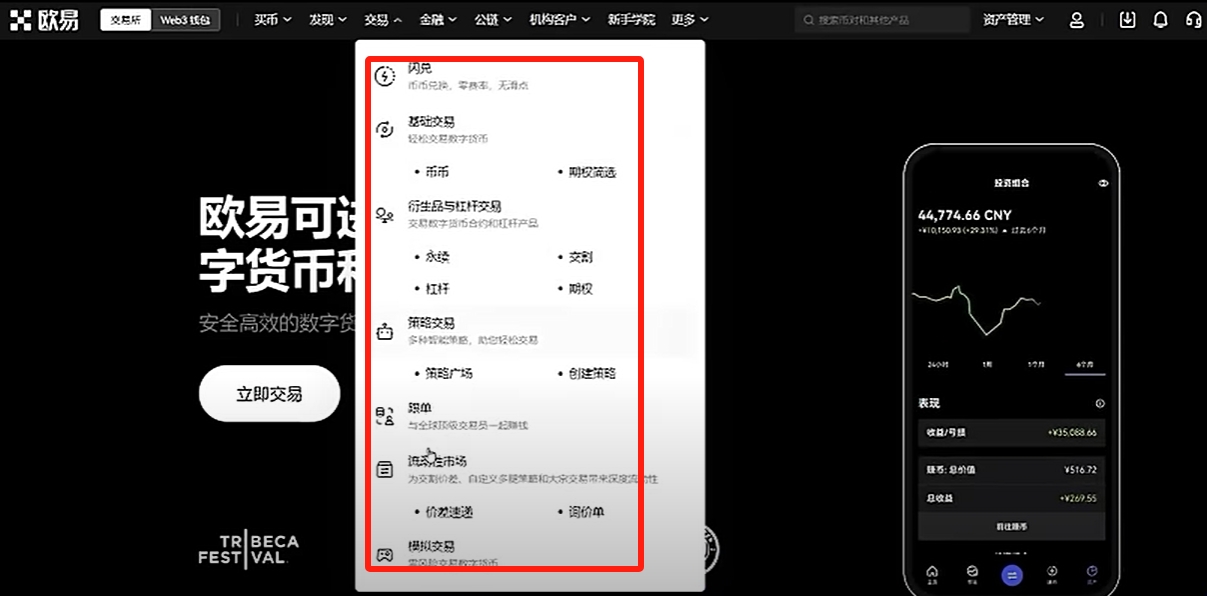The height and width of the screenshot is (596, 1207).
Task: Click the 衍生品与杠杆交易 icon
Action: 385,214
